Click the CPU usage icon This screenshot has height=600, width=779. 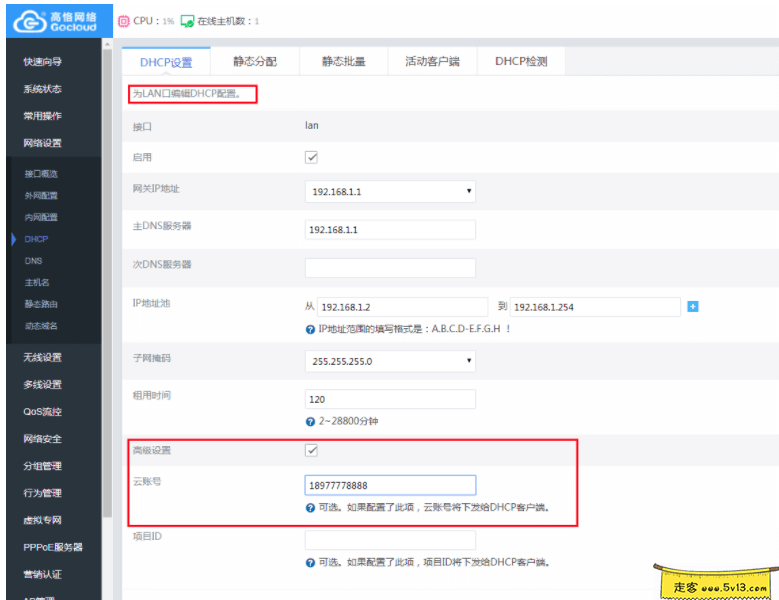pos(124,21)
